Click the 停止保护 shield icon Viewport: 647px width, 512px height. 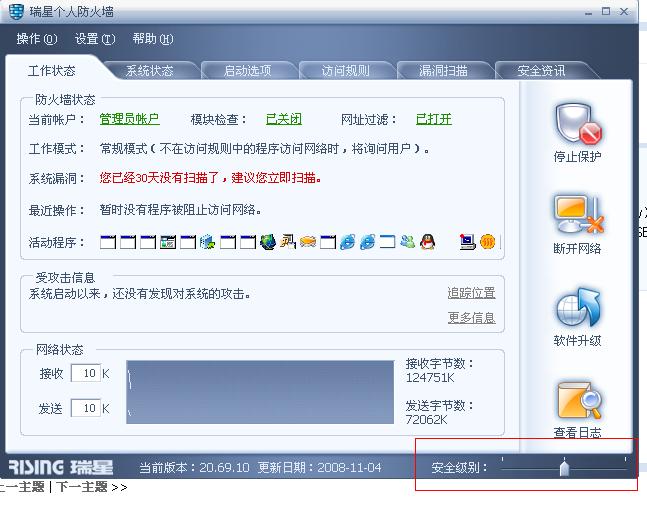(x=577, y=124)
